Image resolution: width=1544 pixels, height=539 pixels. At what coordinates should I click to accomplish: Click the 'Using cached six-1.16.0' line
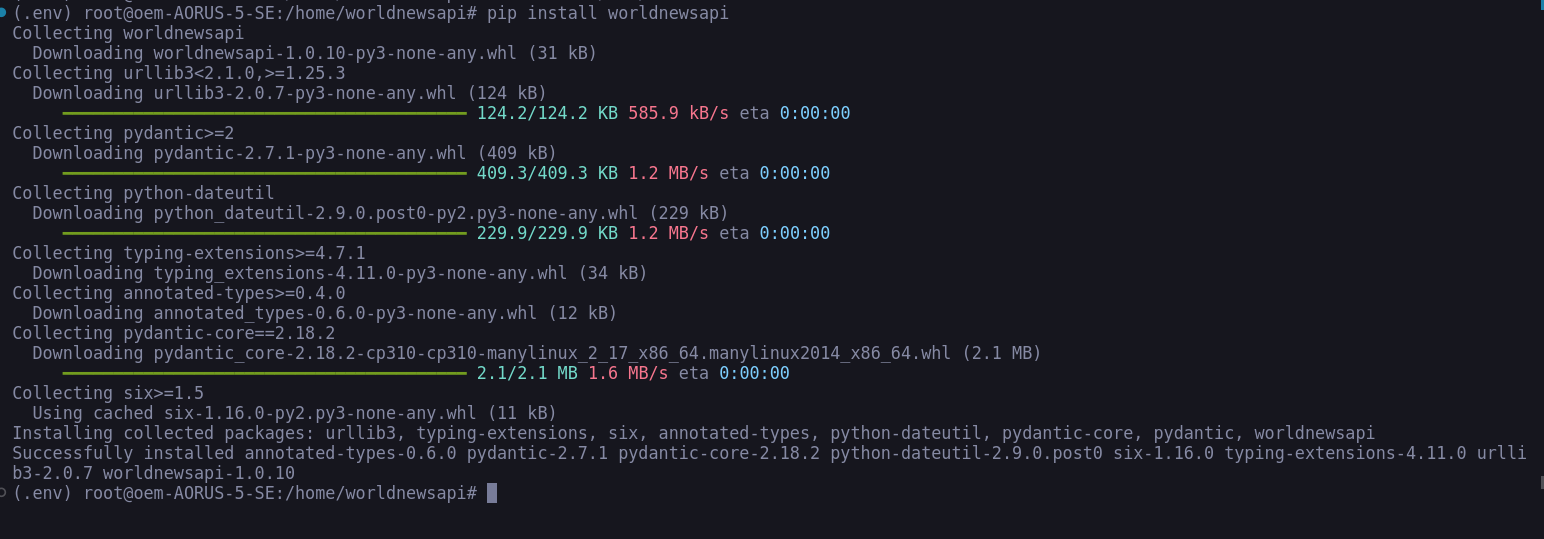(294, 413)
